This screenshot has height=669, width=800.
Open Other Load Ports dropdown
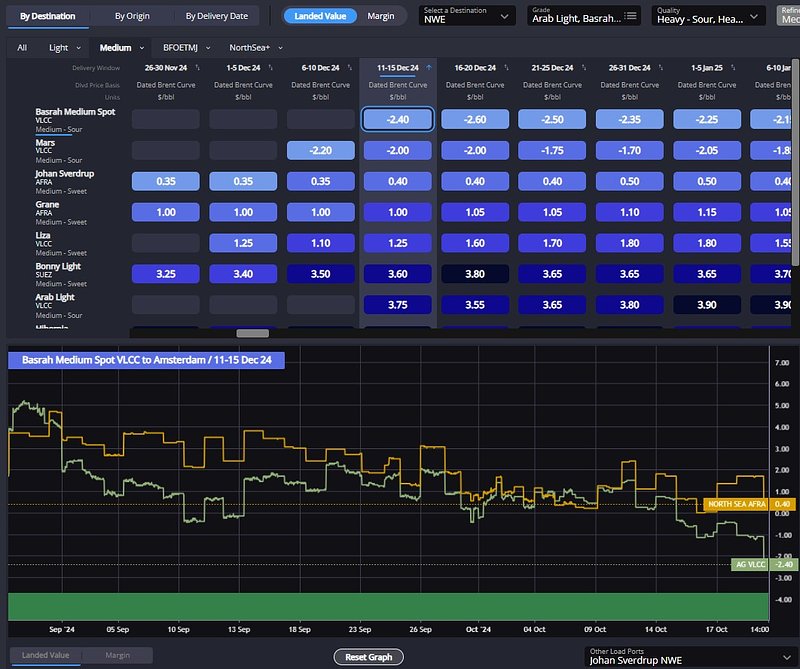[687, 656]
